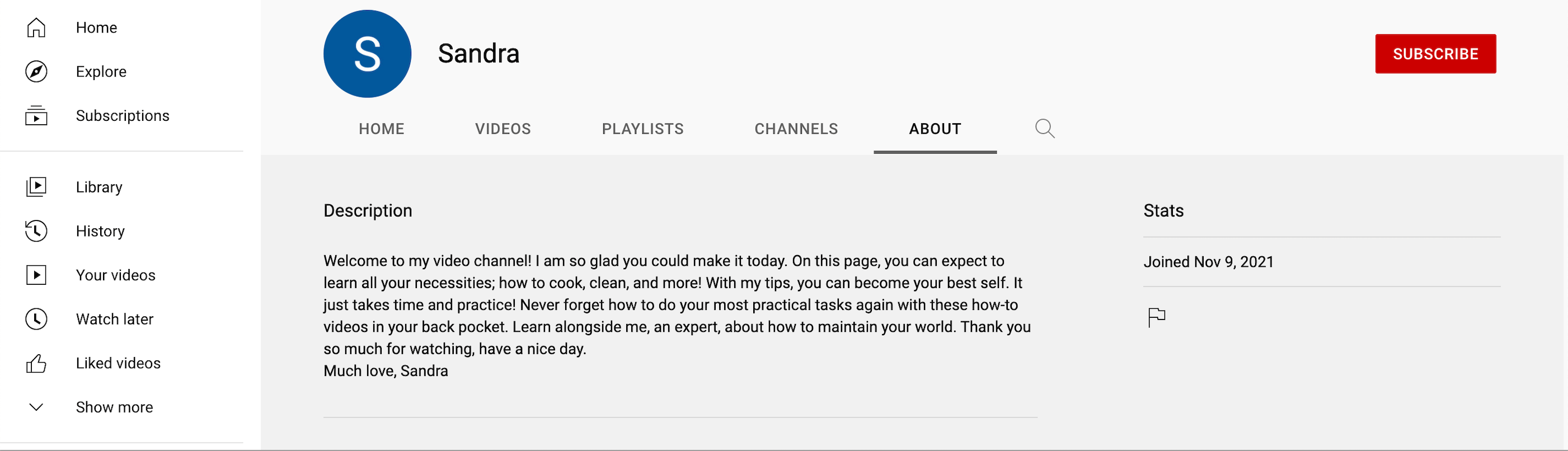The width and height of the screenshot is (1568, 451).
Task: Click the History clock icon
Action: [36, 231]
